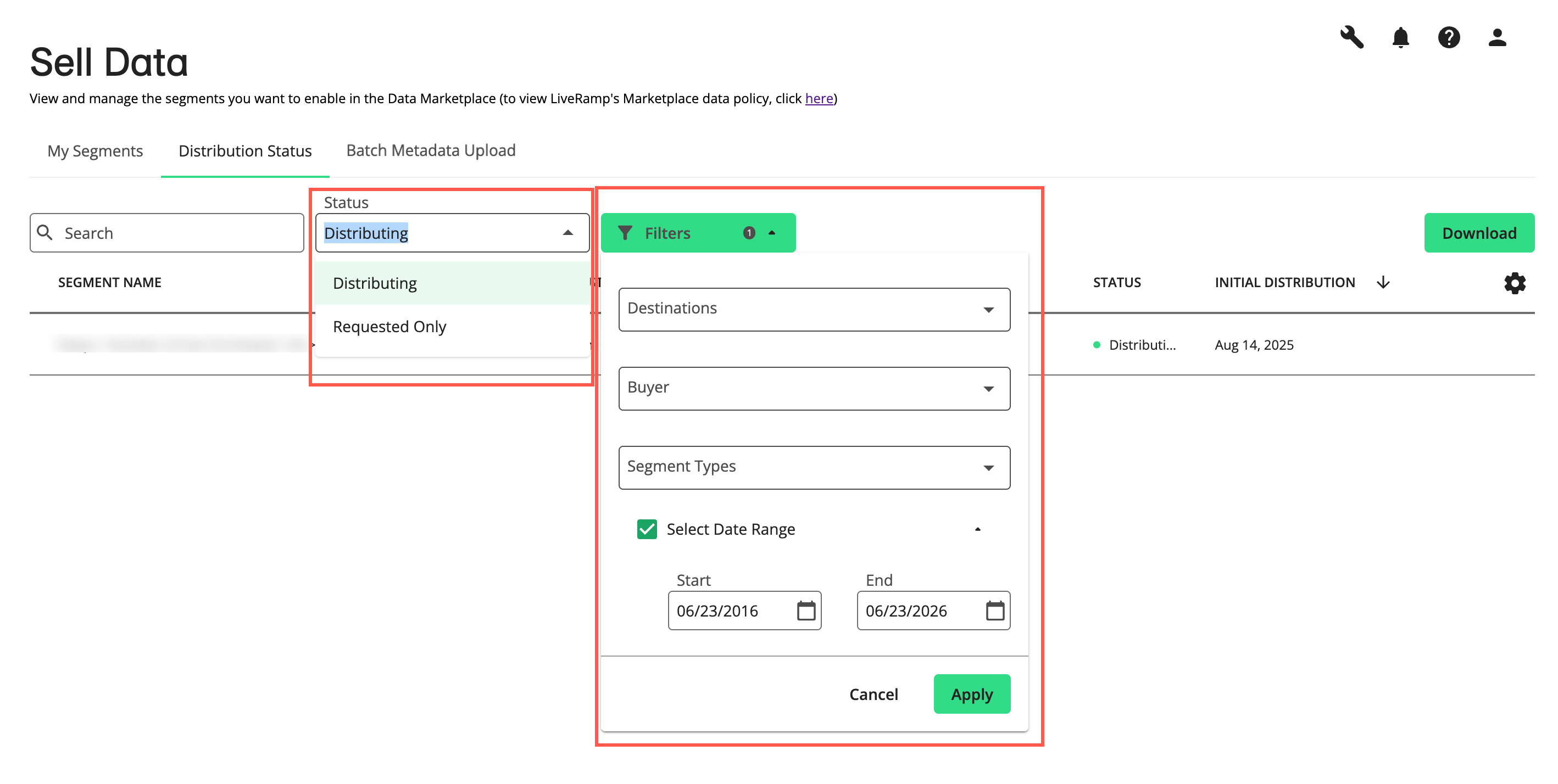Select the Distributing status option
The image size is (1558, 784).
pyautogui.click(x=452, y=283)
